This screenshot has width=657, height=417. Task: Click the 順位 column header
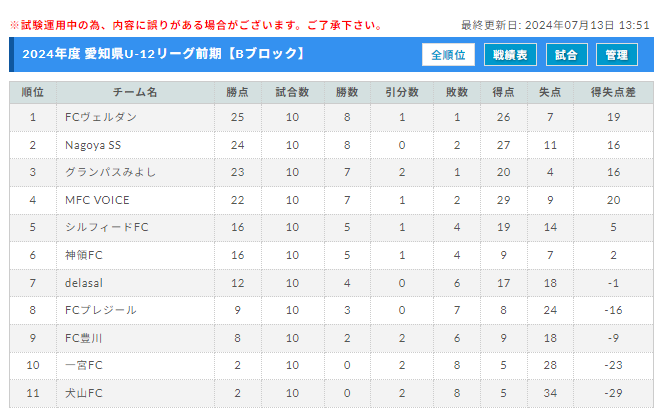tap(33, 92)
